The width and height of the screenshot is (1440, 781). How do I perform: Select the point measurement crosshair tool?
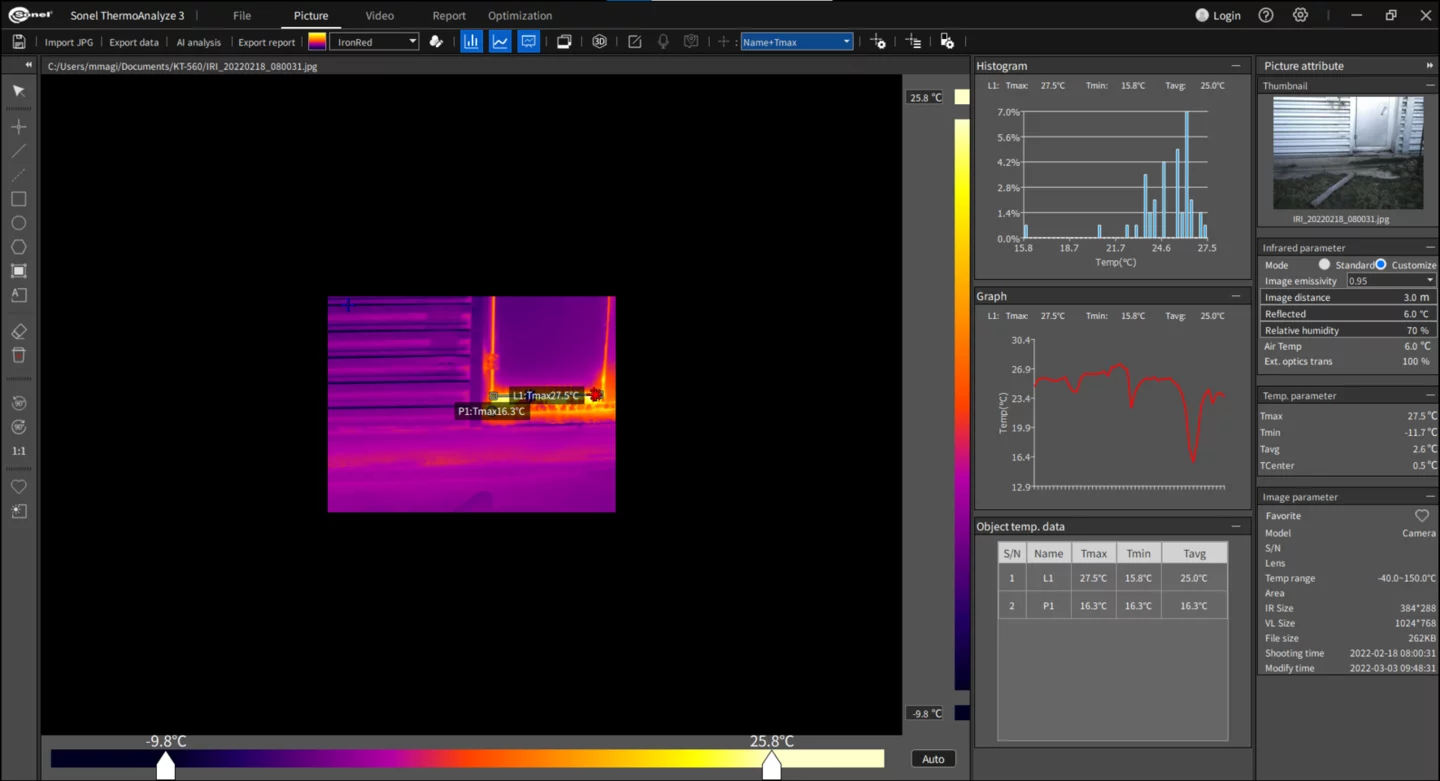tap(18, 127)
